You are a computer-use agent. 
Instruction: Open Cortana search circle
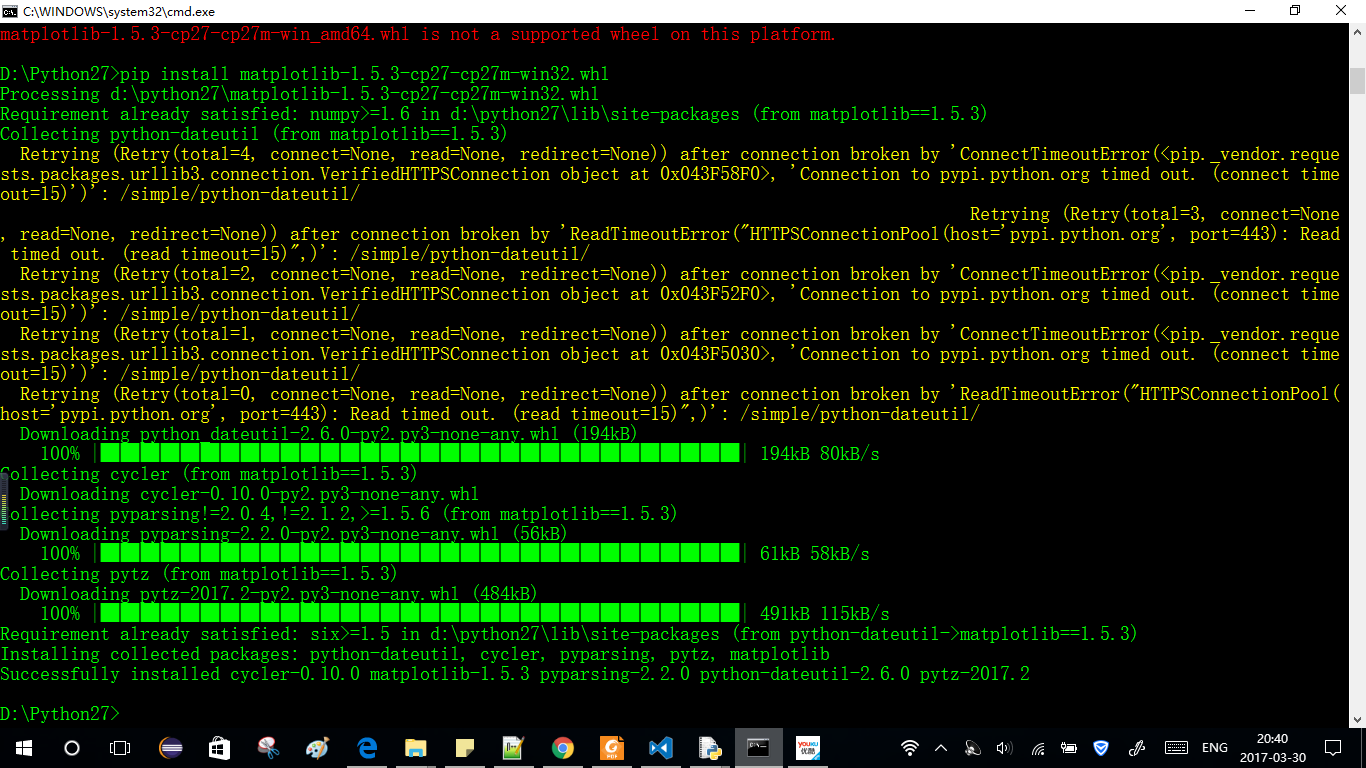tap(71, 747)
